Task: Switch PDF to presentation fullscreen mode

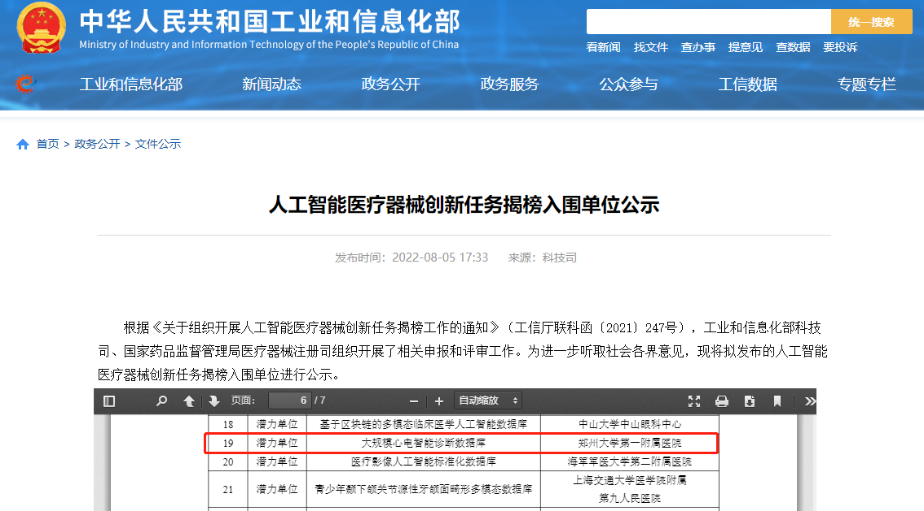Action: click(x=694, y=401)
